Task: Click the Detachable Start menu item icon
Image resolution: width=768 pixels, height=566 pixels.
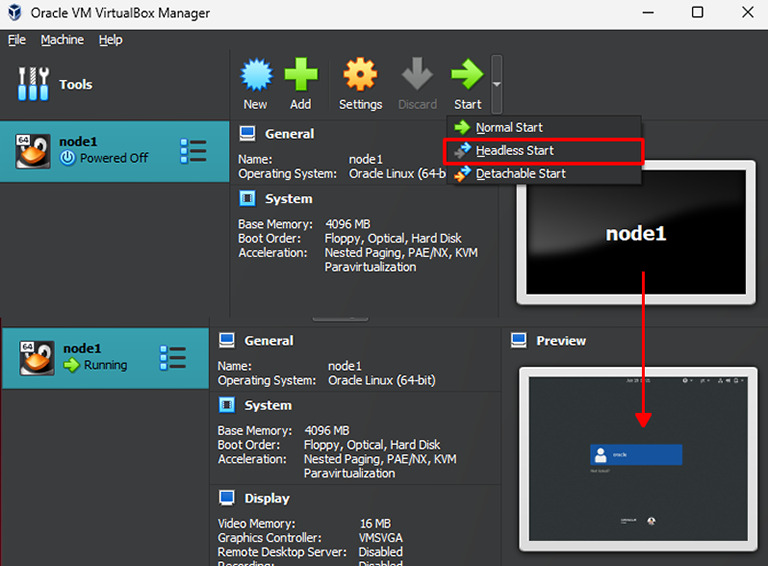Action: coord(462,174)
